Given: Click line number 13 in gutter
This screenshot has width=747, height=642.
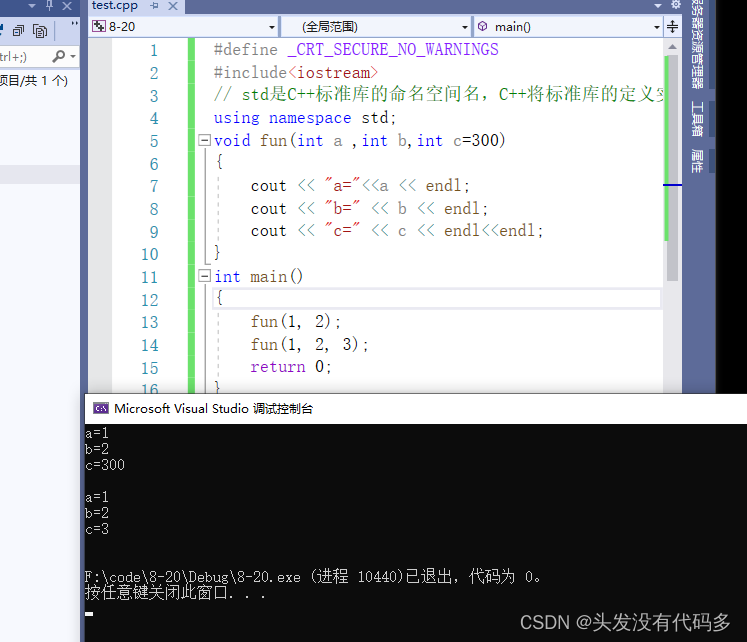Looking at the screenshot, I should click(x=150, y=322).
